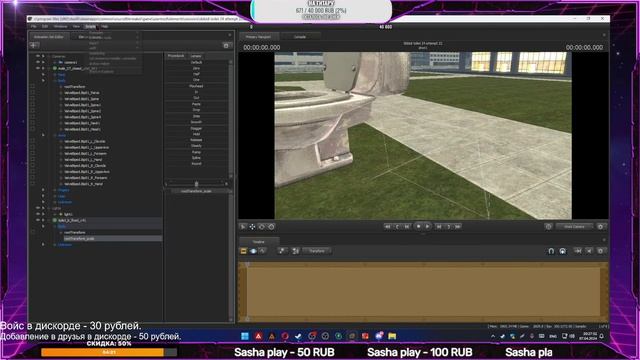Tick the checkbox beside the toilet's rootTransform
The width and height of the screenshot is (640, 360).
point(33,232)
